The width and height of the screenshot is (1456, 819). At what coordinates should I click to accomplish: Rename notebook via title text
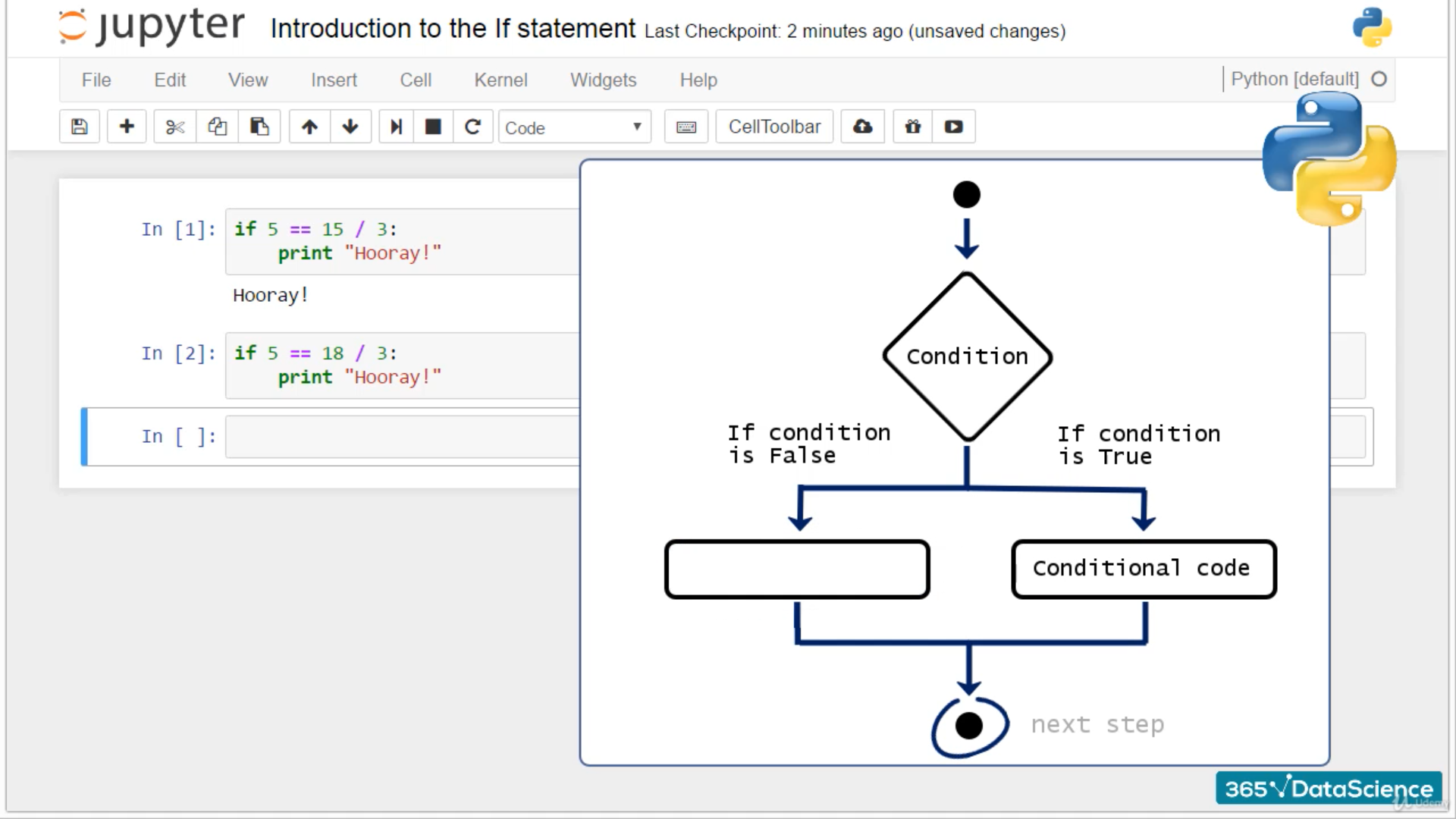453,29
